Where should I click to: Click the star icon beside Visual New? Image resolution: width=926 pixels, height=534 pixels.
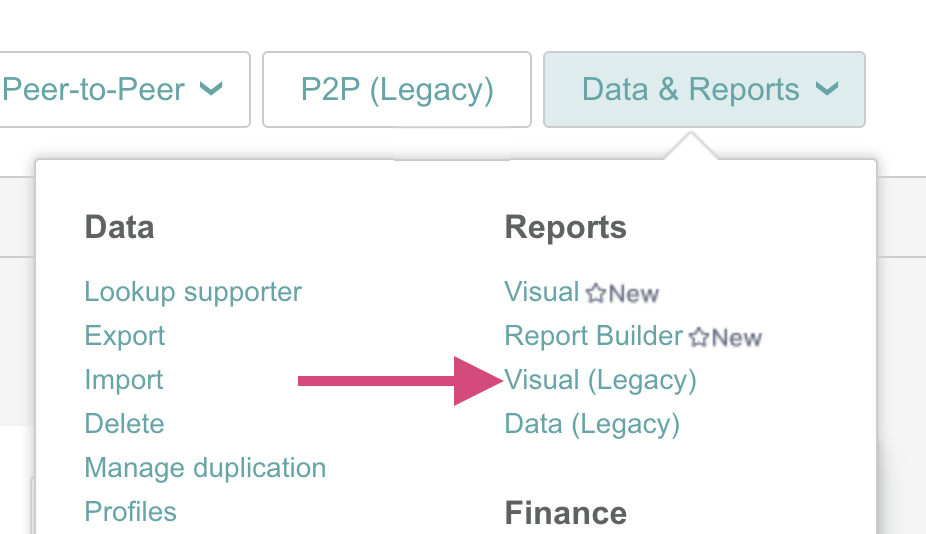coord(596,293)
